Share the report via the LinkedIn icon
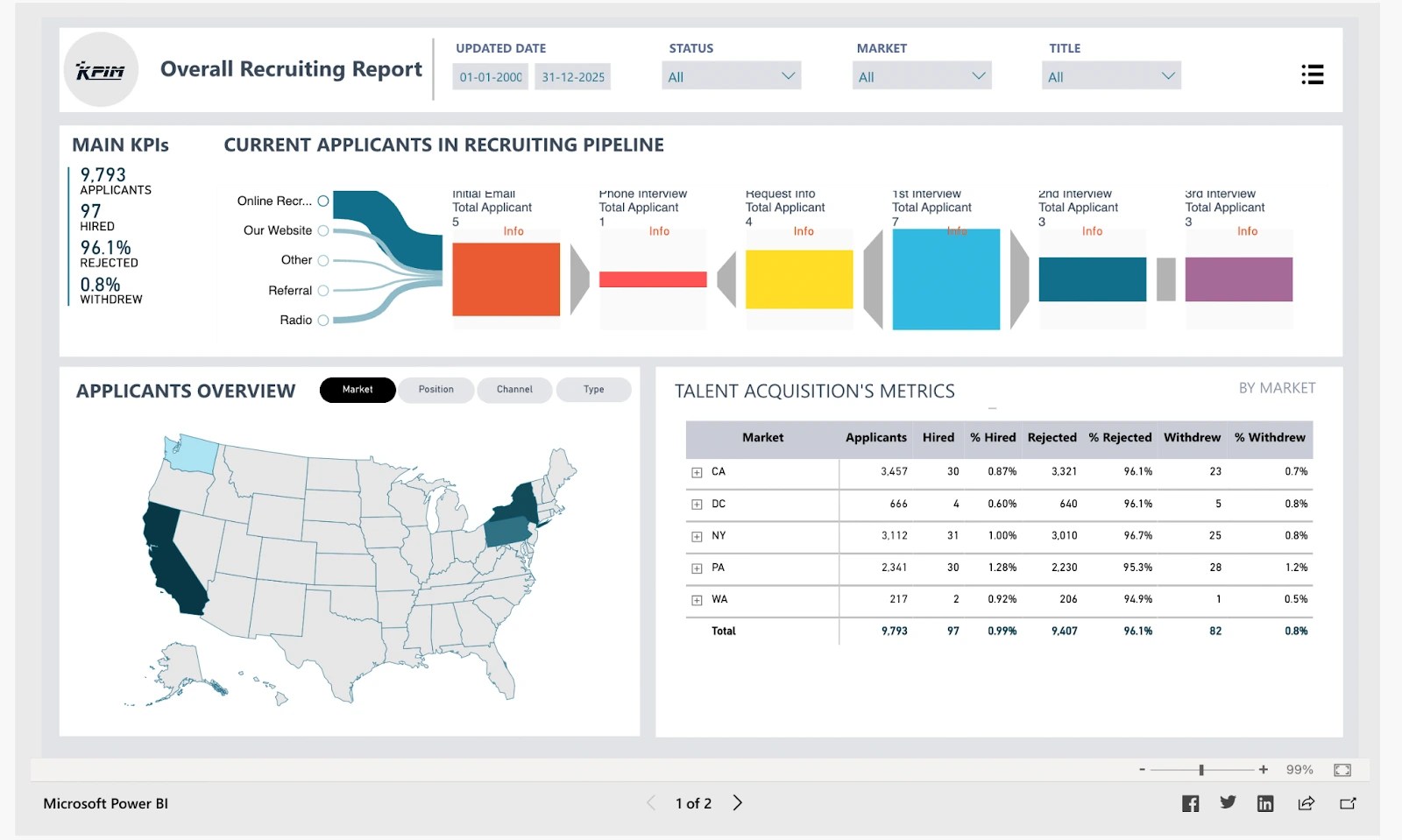 tap(1265, 802)
